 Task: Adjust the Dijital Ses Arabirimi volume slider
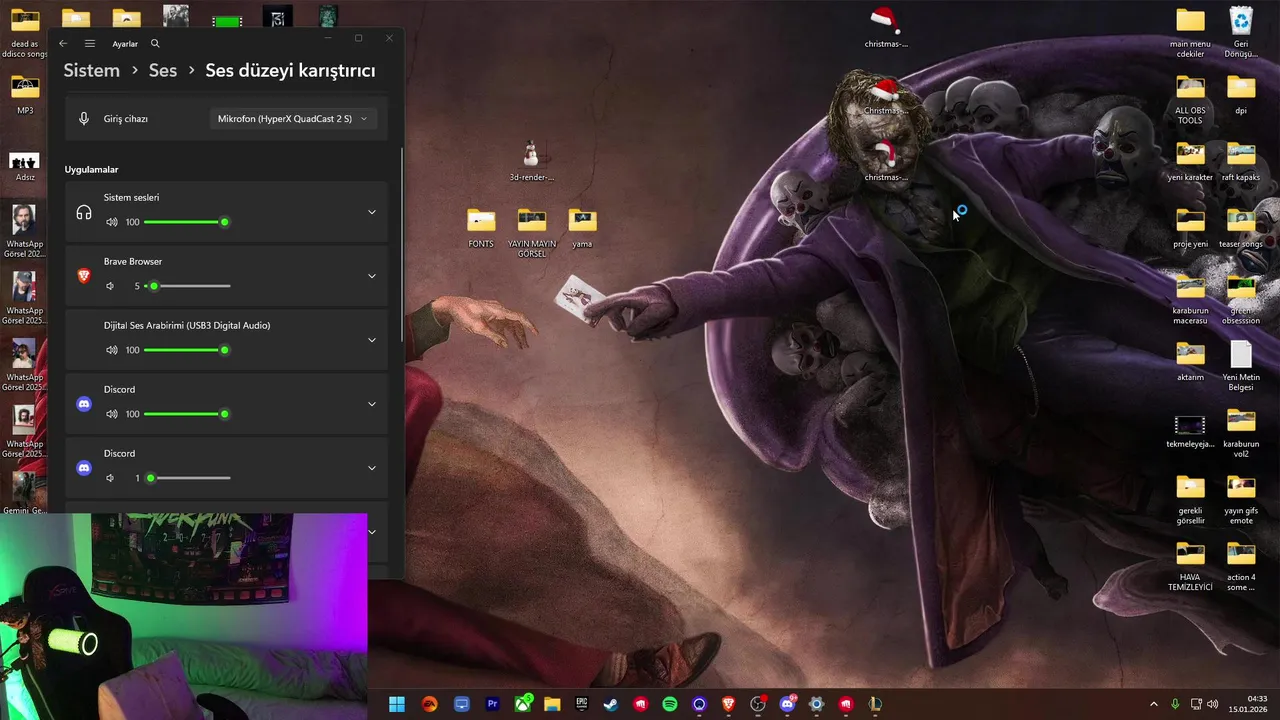187,350
